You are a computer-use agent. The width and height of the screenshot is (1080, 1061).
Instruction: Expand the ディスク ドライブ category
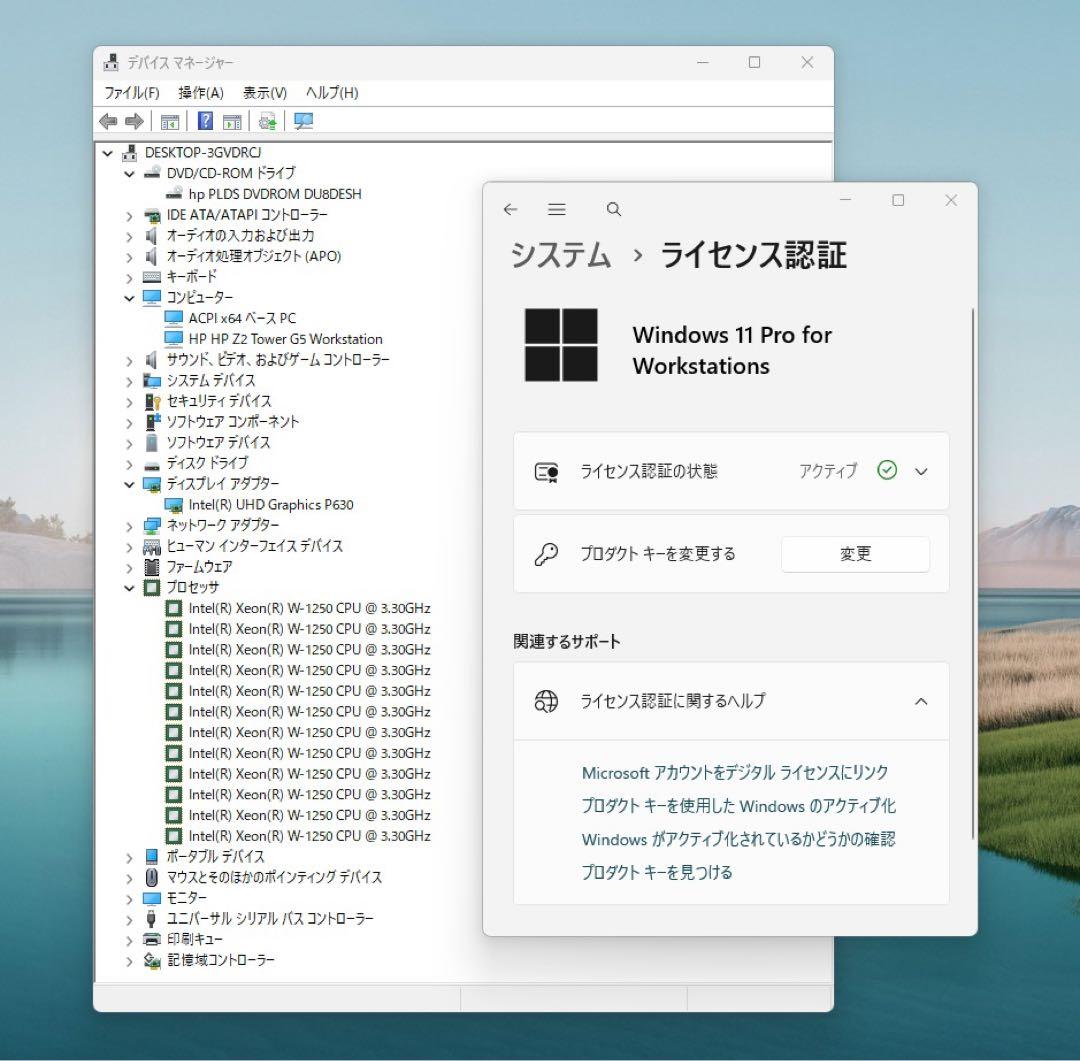tap(129, 464)
